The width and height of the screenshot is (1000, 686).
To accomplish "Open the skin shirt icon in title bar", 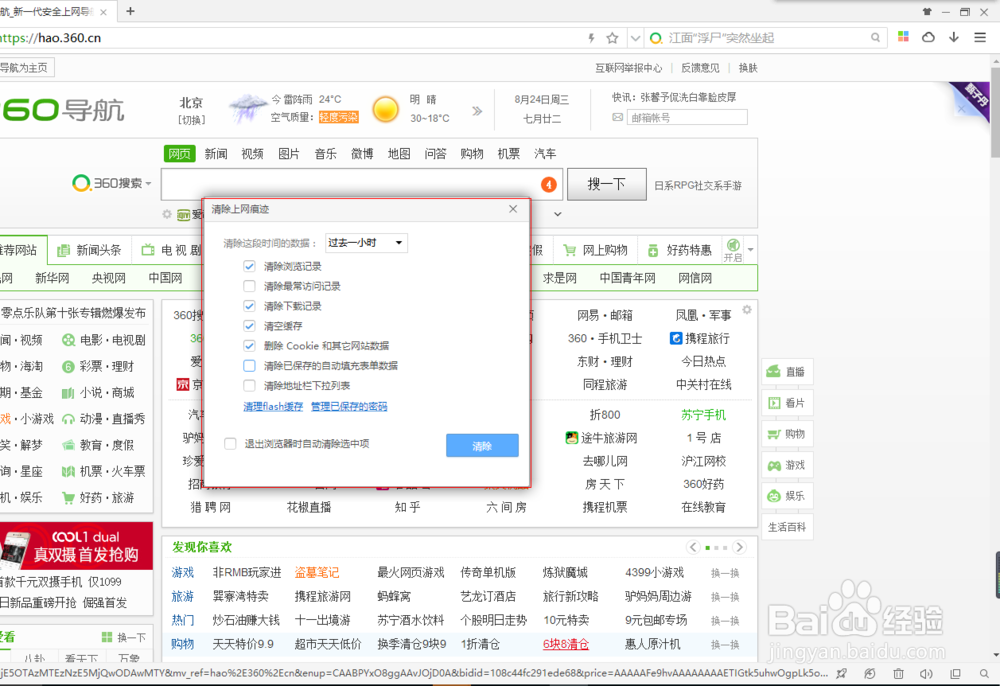I will (927, 11).
